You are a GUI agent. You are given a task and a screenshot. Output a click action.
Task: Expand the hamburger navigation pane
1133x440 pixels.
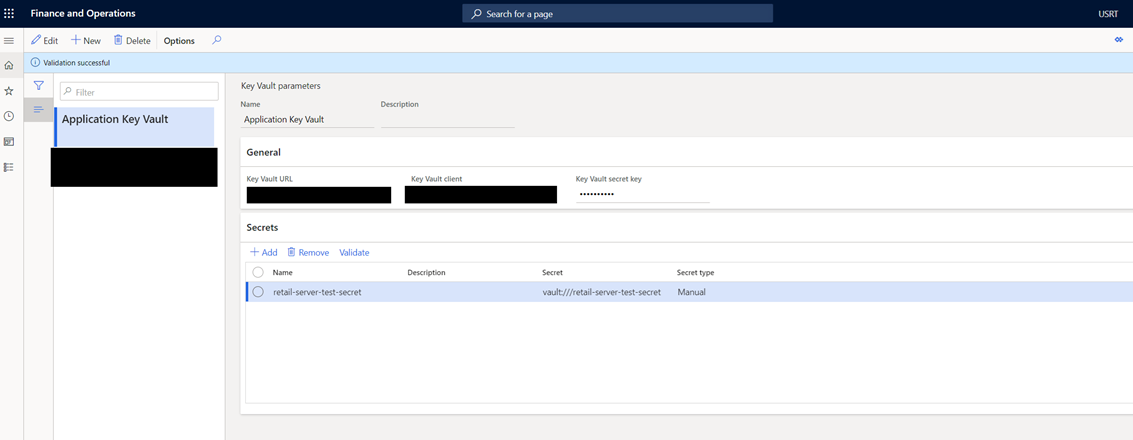[9, 41]
